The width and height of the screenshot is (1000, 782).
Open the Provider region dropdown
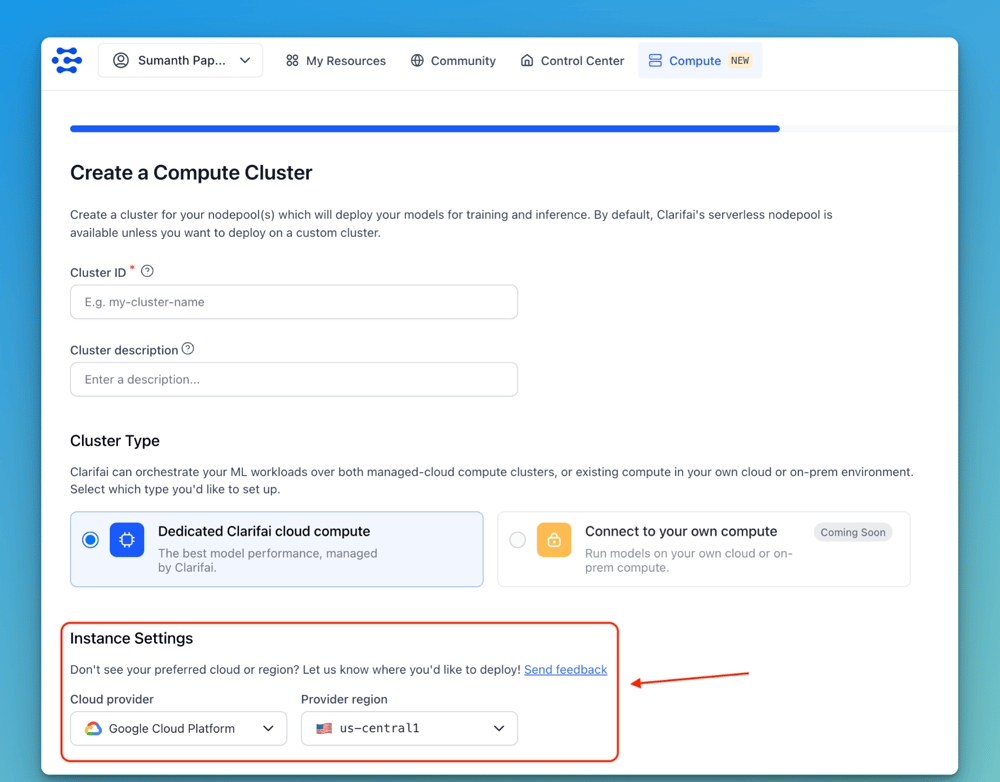(409, 729)
